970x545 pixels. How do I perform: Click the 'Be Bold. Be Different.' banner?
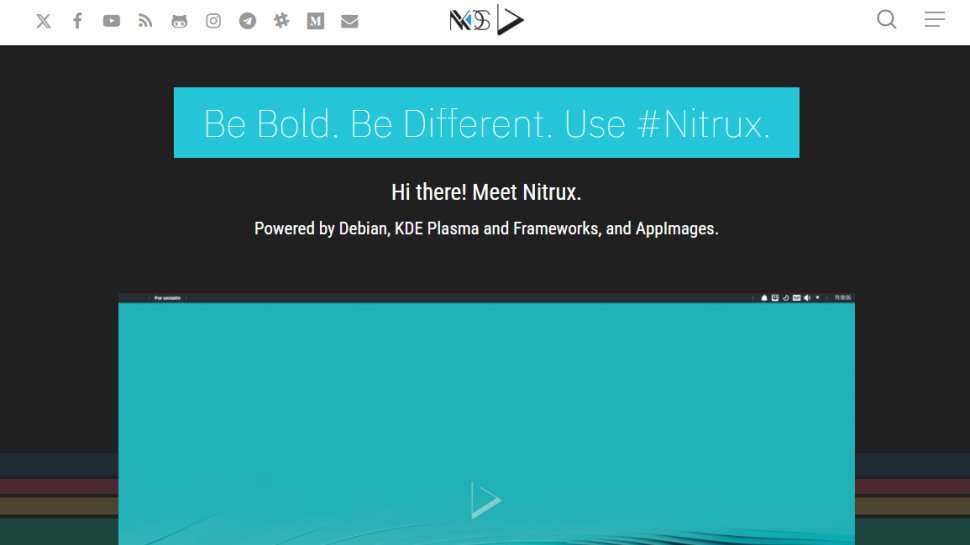click(486, 122)
